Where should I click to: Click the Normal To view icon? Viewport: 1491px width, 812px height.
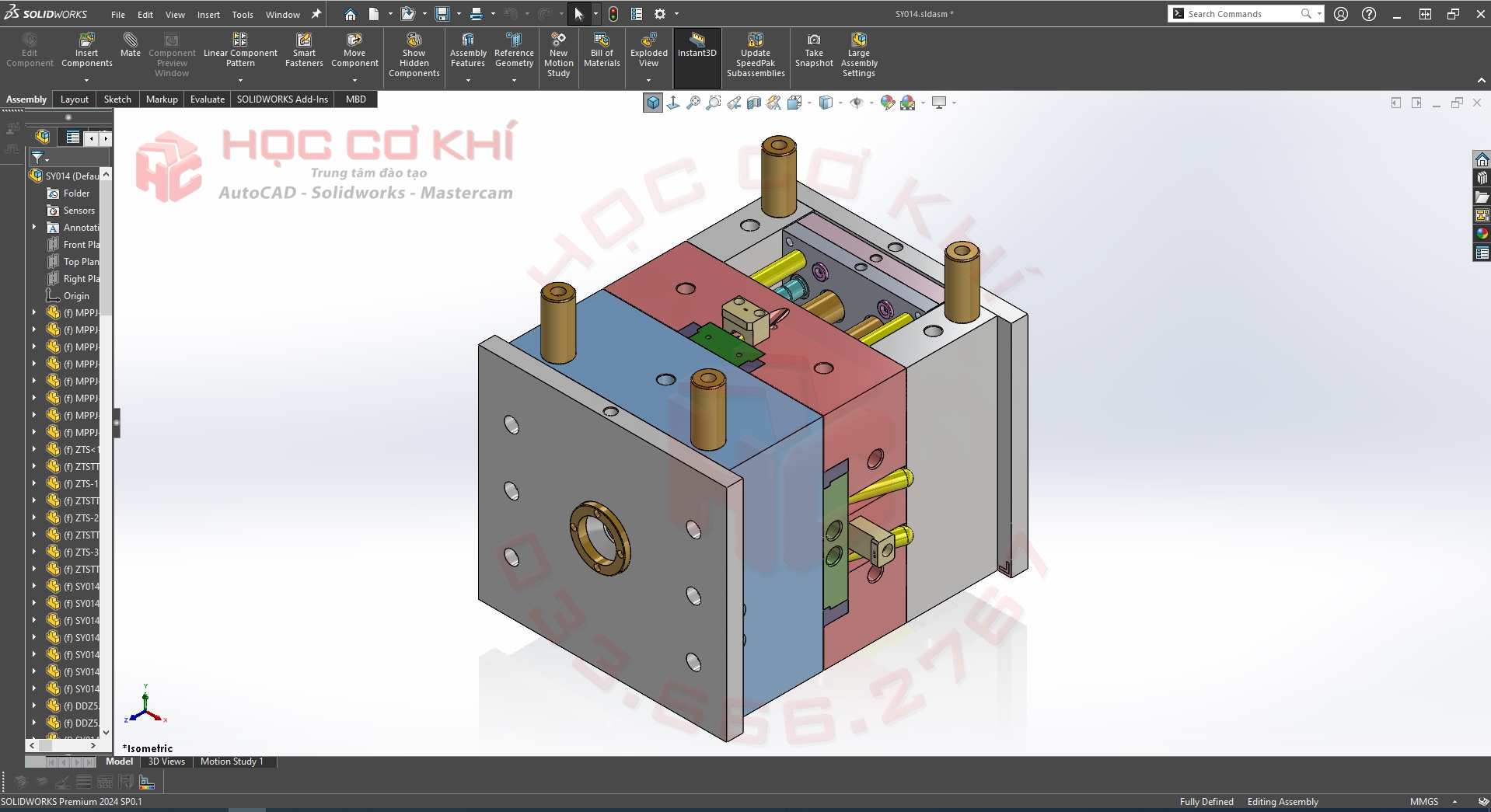pos(673,103)
